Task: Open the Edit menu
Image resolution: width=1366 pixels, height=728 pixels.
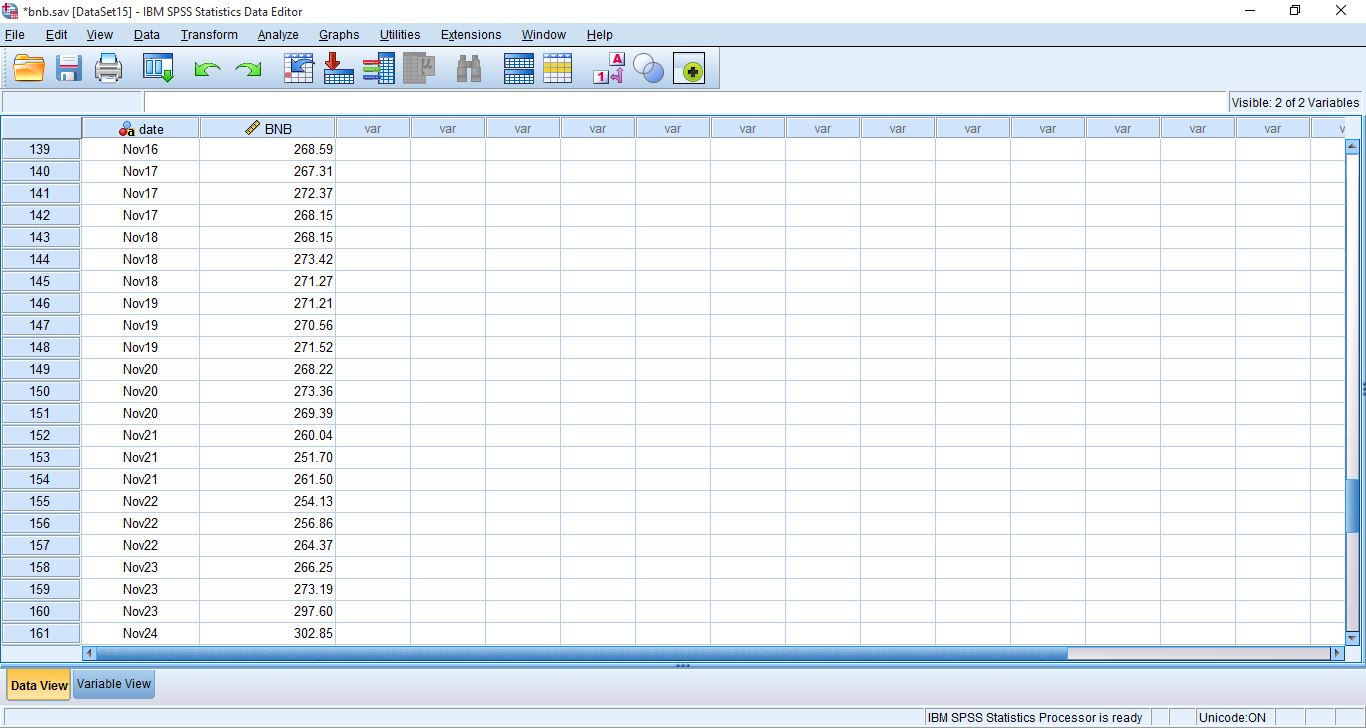Action: [57, 35]
